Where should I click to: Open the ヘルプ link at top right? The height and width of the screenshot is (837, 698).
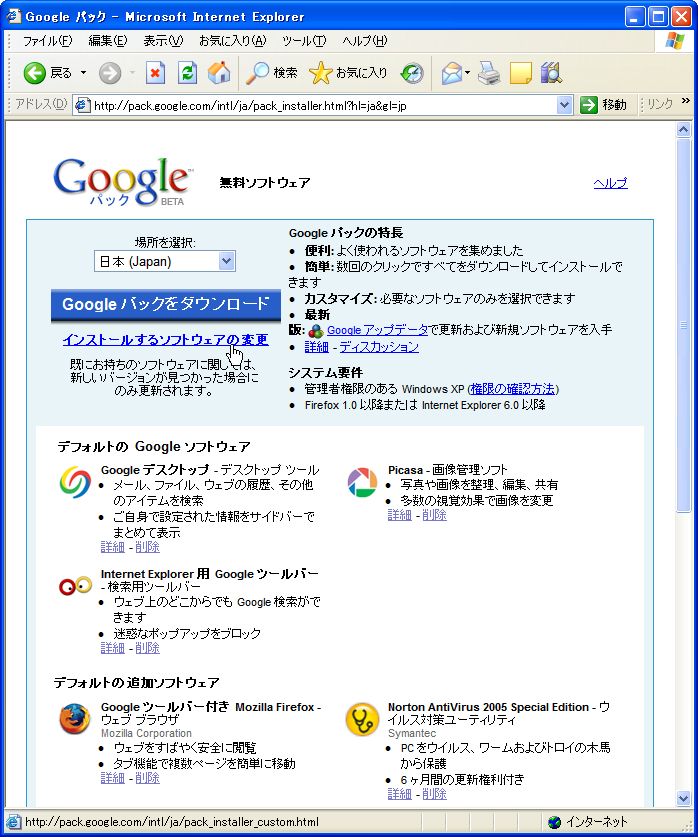[x=610, y=183]
